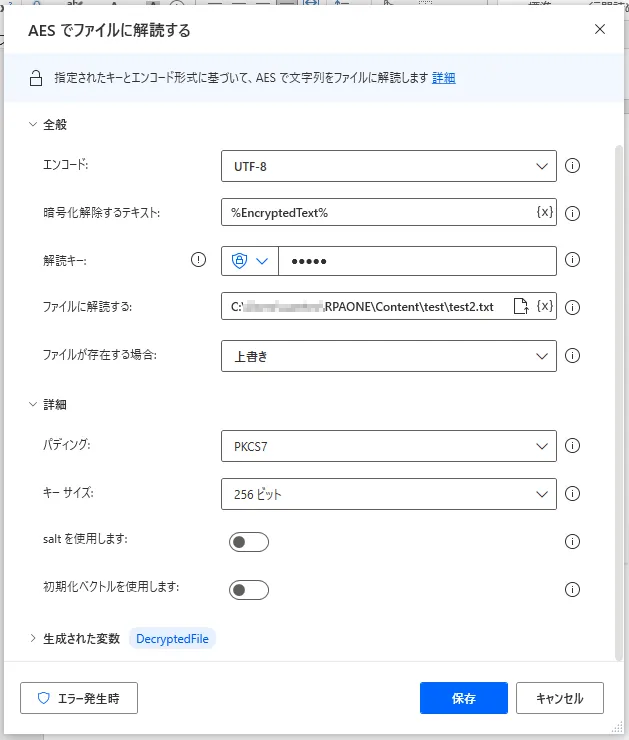The width and height of the screenshot is (629, 740).
Task: Click the resize grip at dialog corner
Action: [x=617, y=727]
